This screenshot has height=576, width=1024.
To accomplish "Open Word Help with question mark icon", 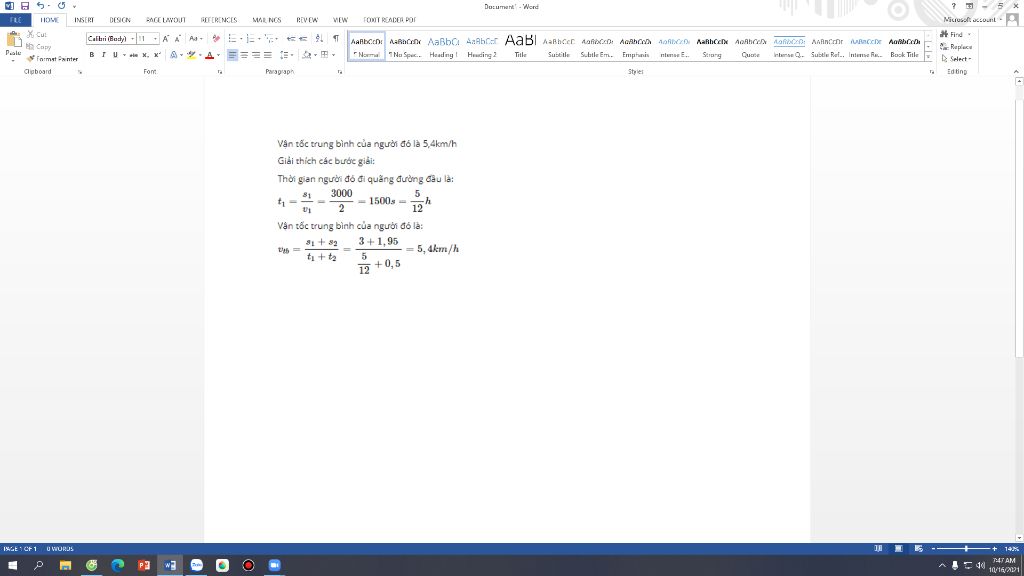I will pos(954,6).
